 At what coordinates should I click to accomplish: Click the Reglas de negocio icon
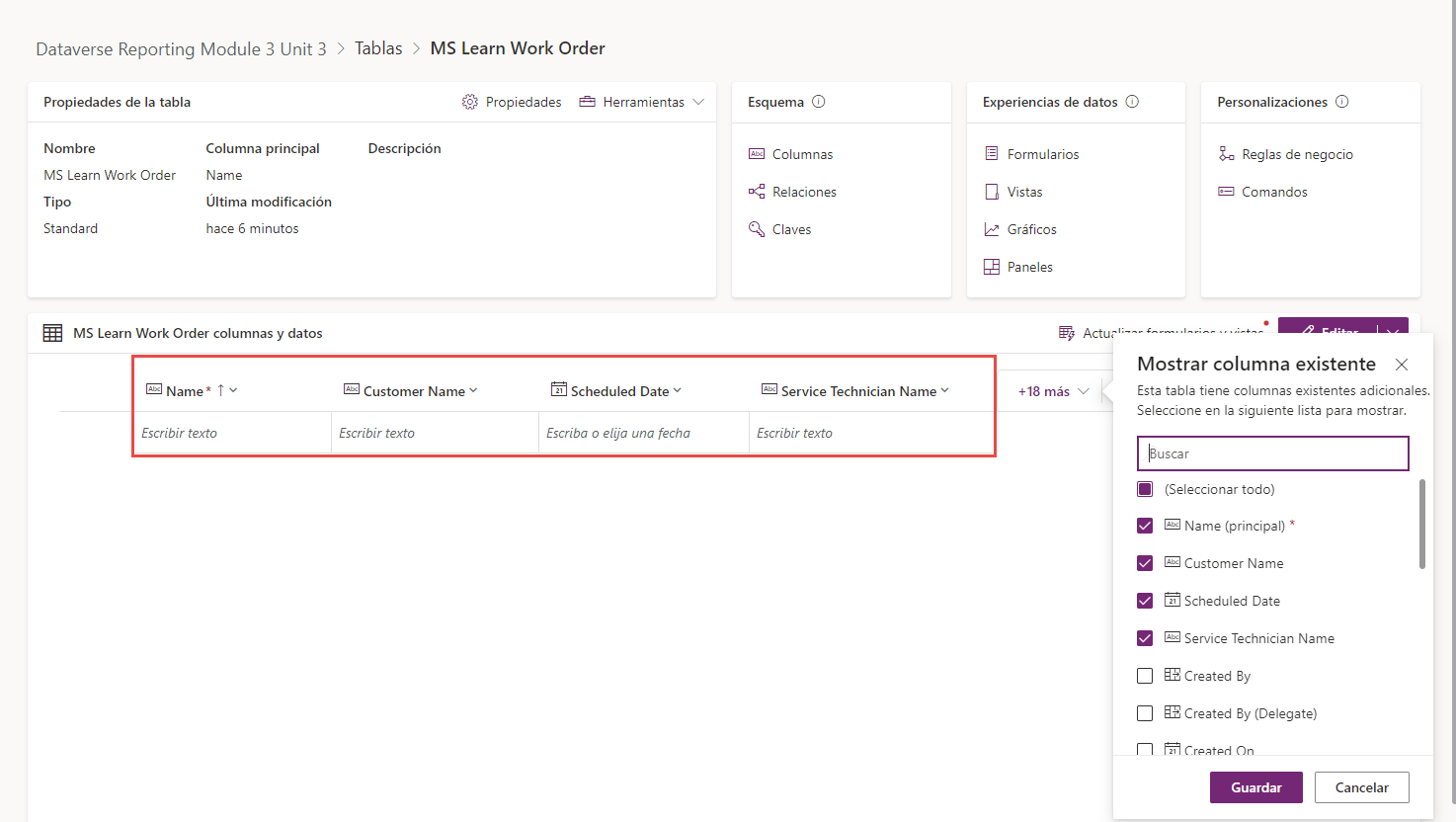pos(1226,154)
